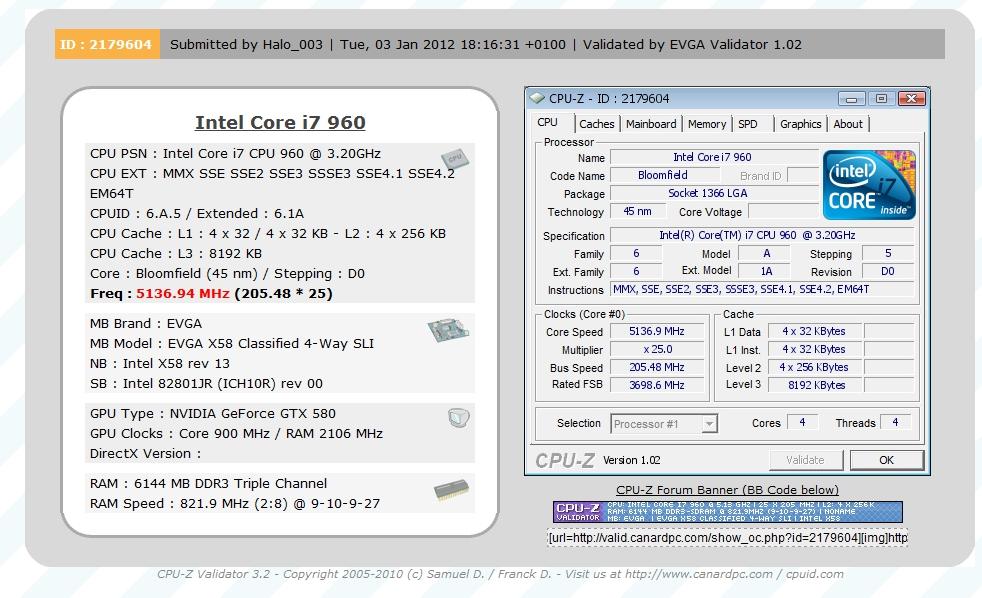Click the CPU-Z title bar app icon
This screenshot has width=982, height=598.
point(537,98)
